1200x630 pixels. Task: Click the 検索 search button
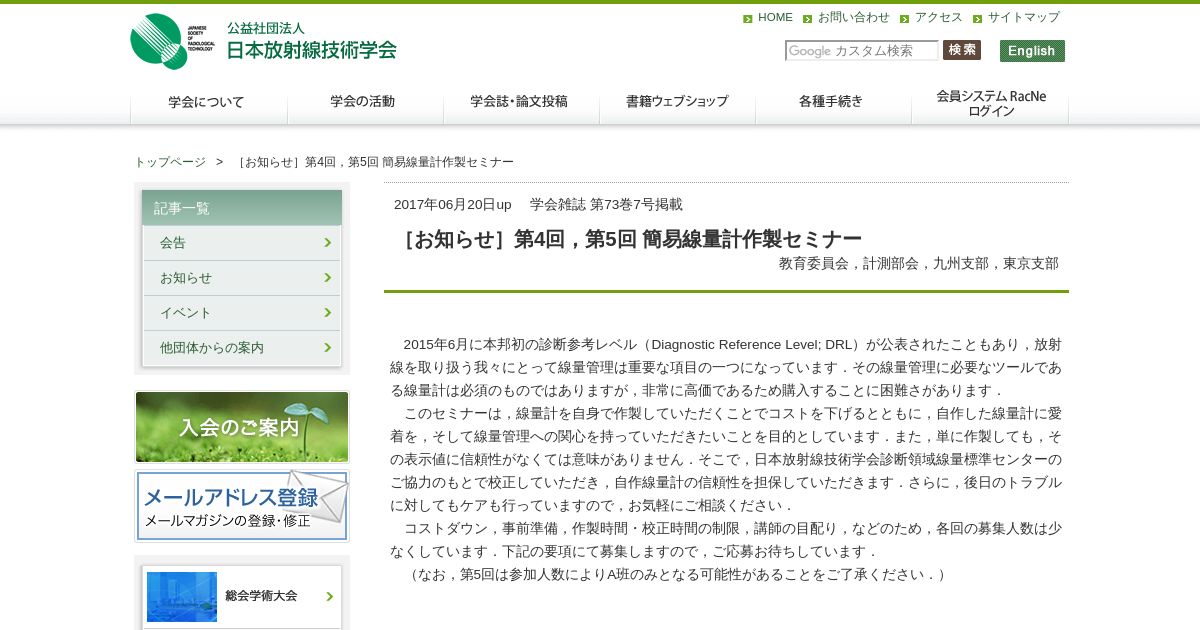coord(962,50)
